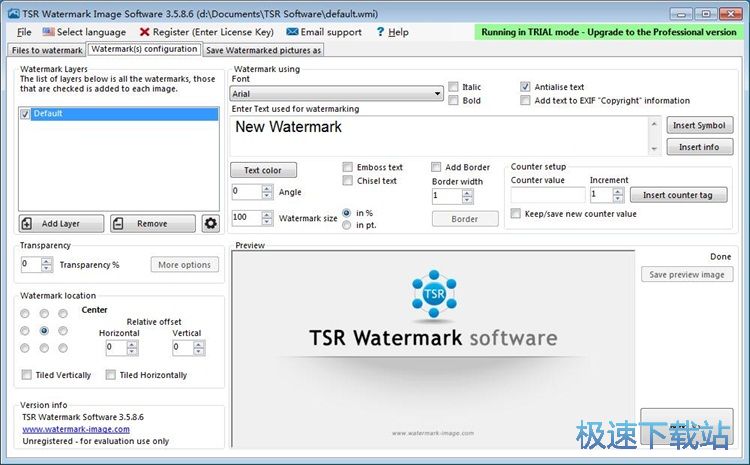
Task: Enable Chisel text checkbox
Action: click(348, 180)
